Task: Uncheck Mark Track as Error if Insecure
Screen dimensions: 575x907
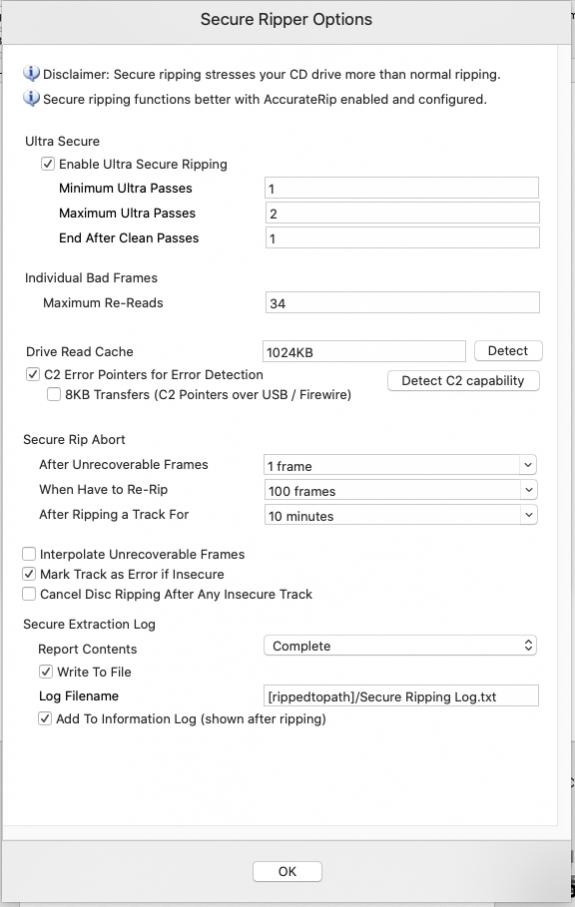Action: point(29,574)
